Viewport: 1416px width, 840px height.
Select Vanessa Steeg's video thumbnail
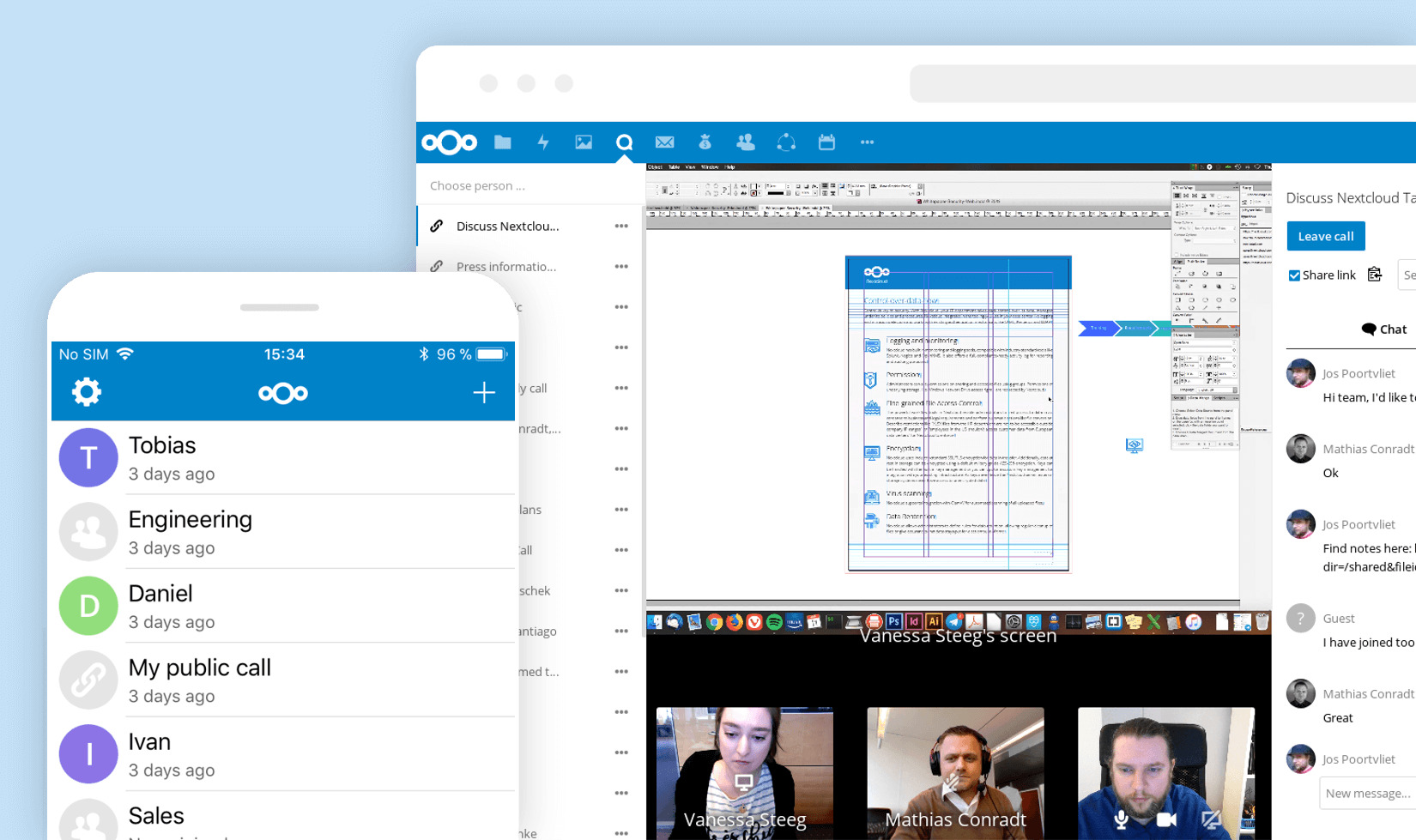(x=745, y=773)
